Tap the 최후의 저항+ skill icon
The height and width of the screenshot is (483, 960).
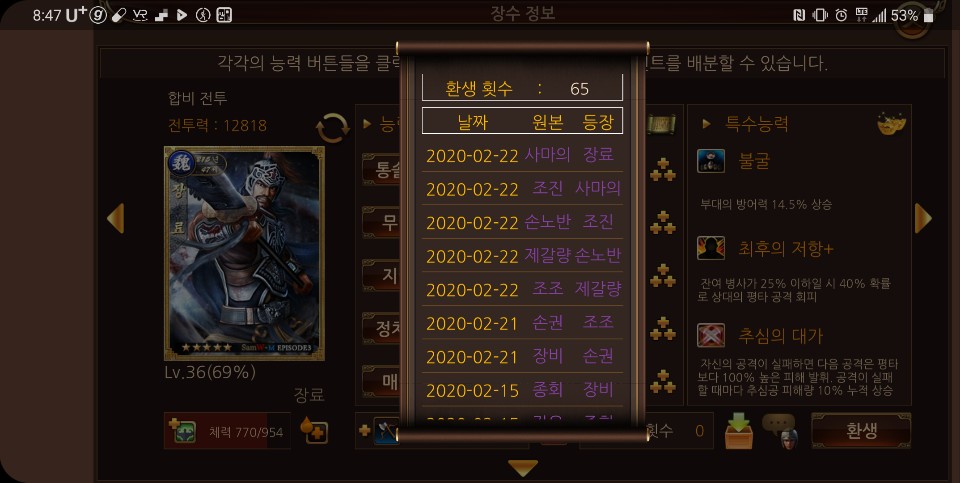pos(711,249)
